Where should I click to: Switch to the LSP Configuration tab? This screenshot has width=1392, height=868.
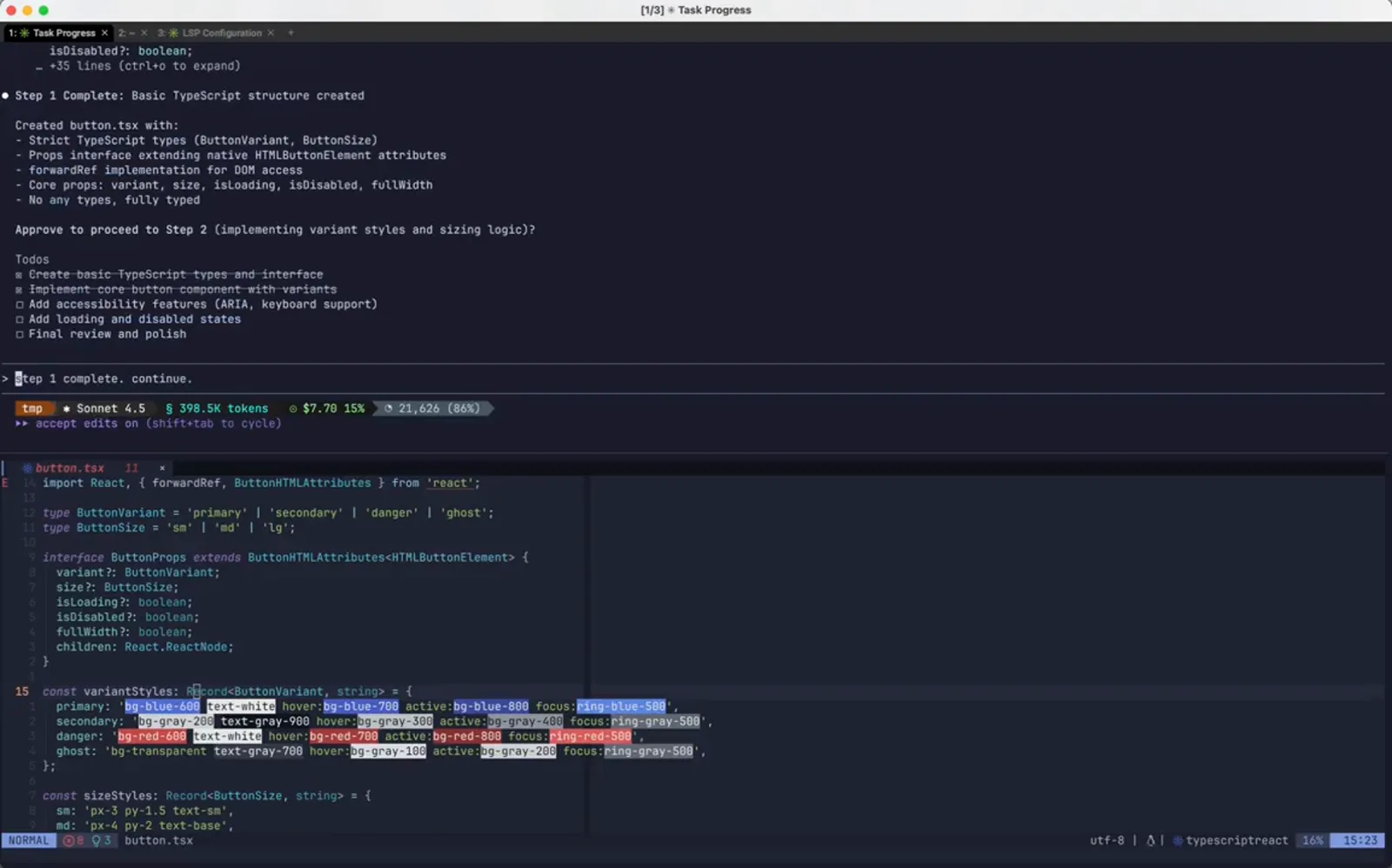[x=215, y=33]
